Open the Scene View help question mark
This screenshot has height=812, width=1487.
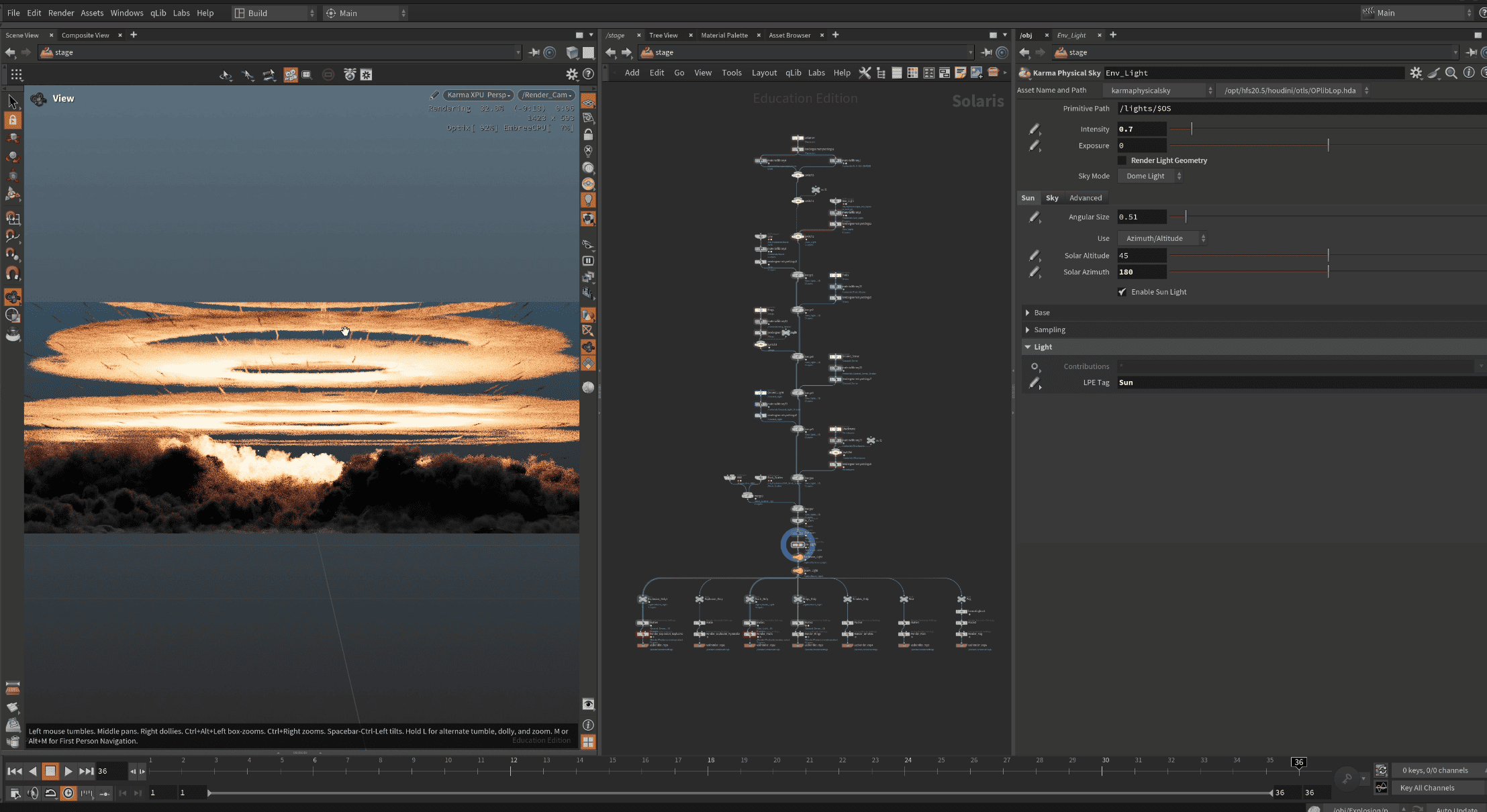(588, 74)
